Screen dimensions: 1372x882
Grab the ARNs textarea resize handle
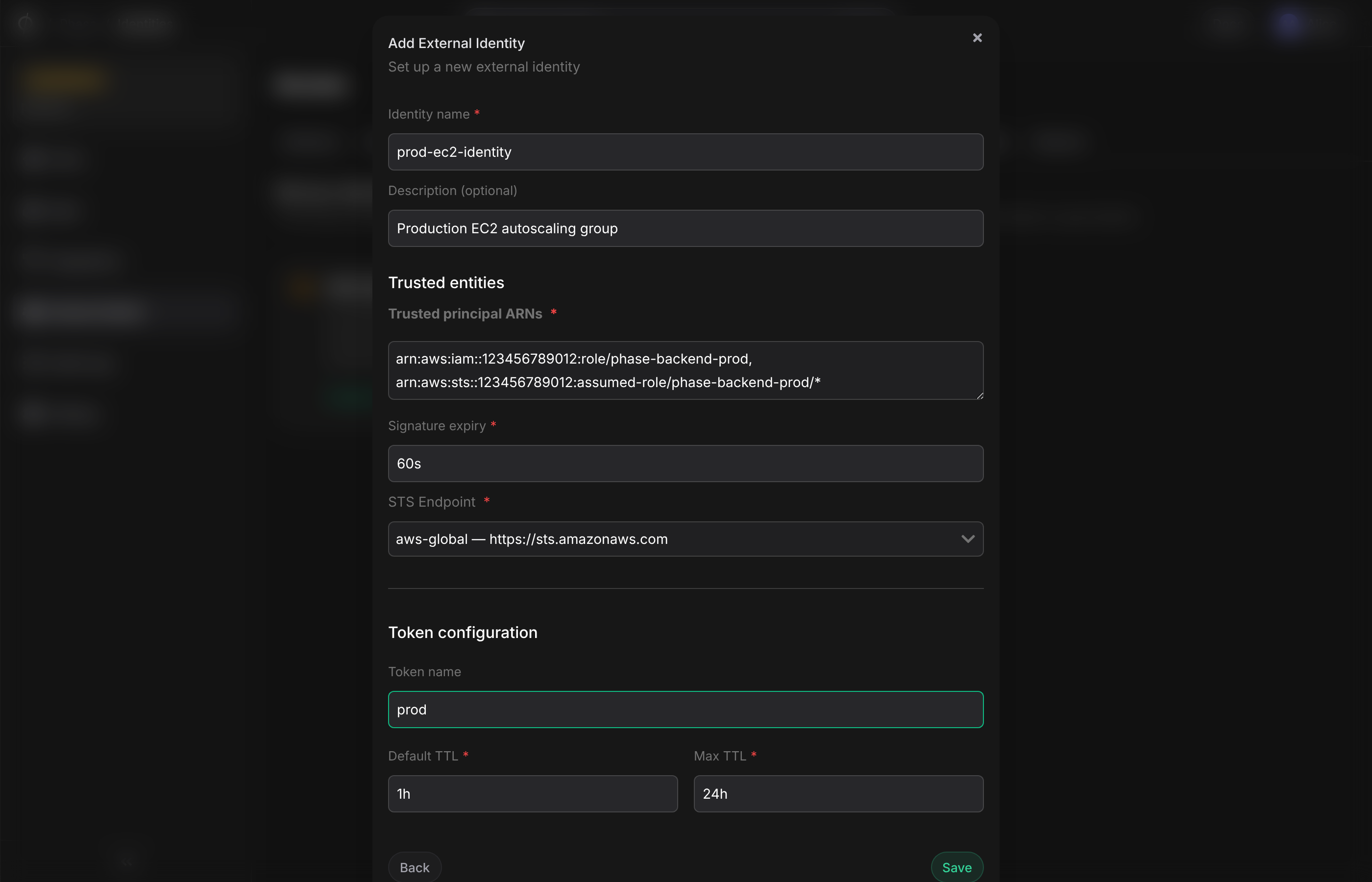click(980, 395)
